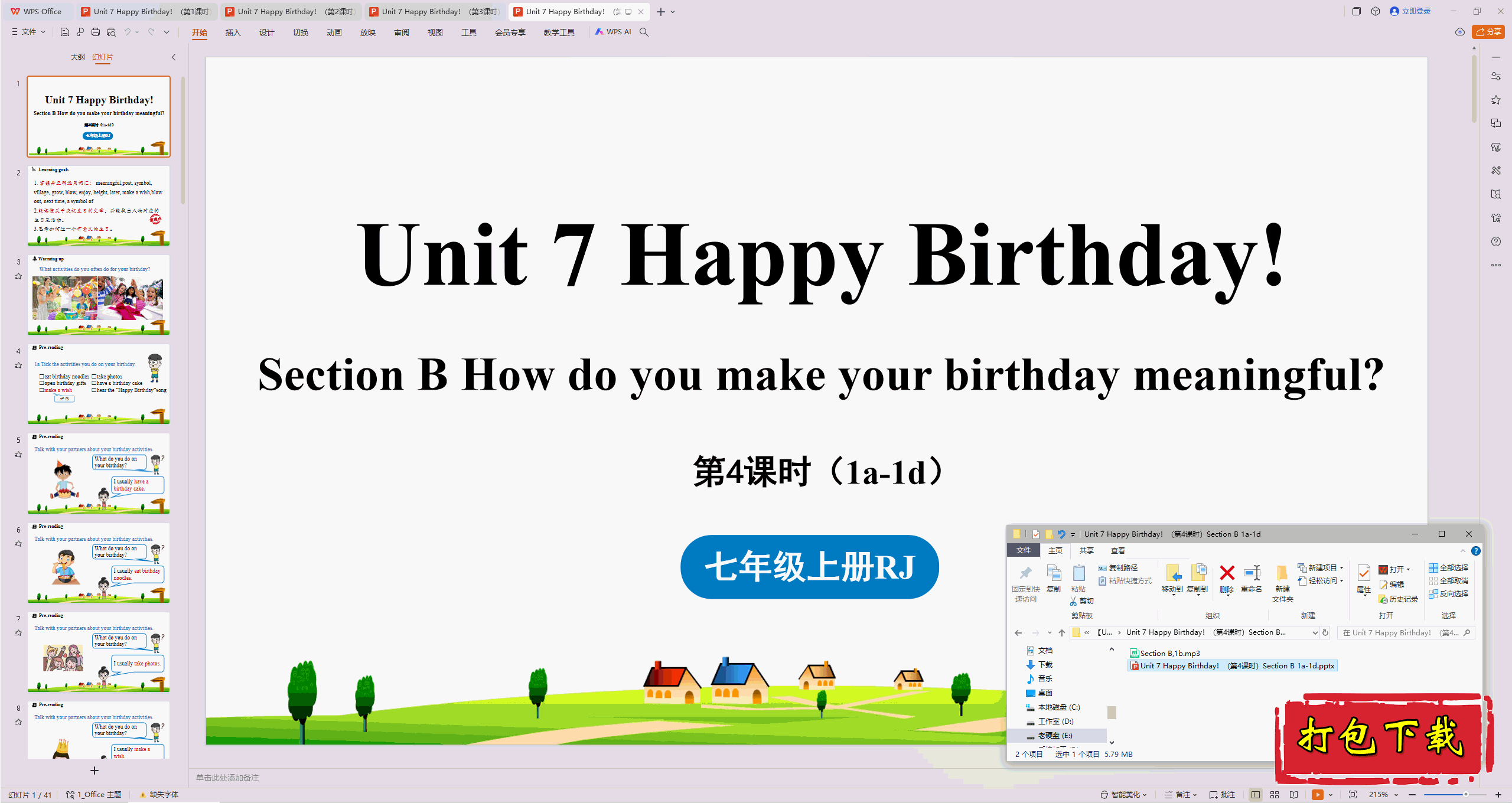Click the orange 分享 share button
This screenshot has width=1512, height=803.
(1488, 32)
